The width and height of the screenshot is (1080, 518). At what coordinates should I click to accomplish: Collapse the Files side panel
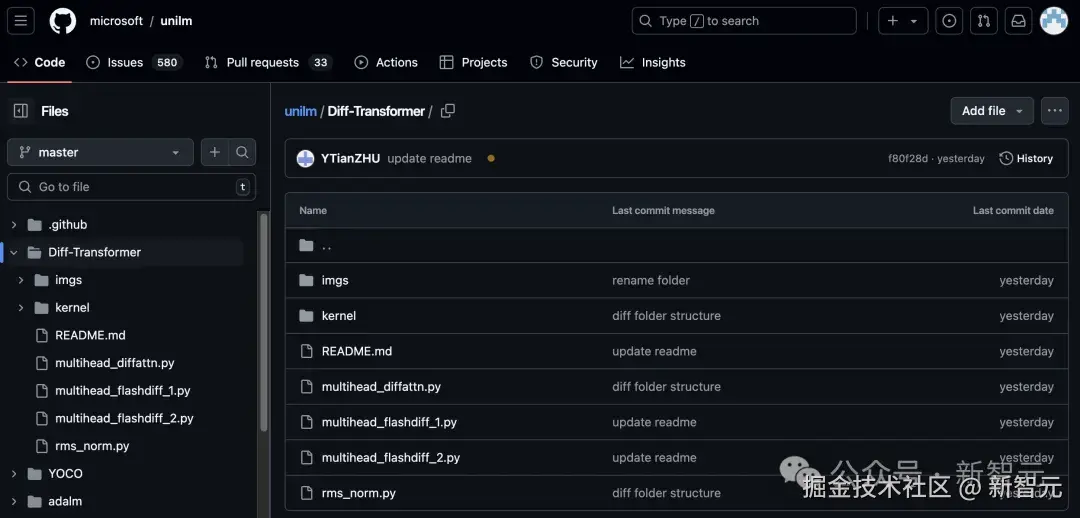point(20,111)
